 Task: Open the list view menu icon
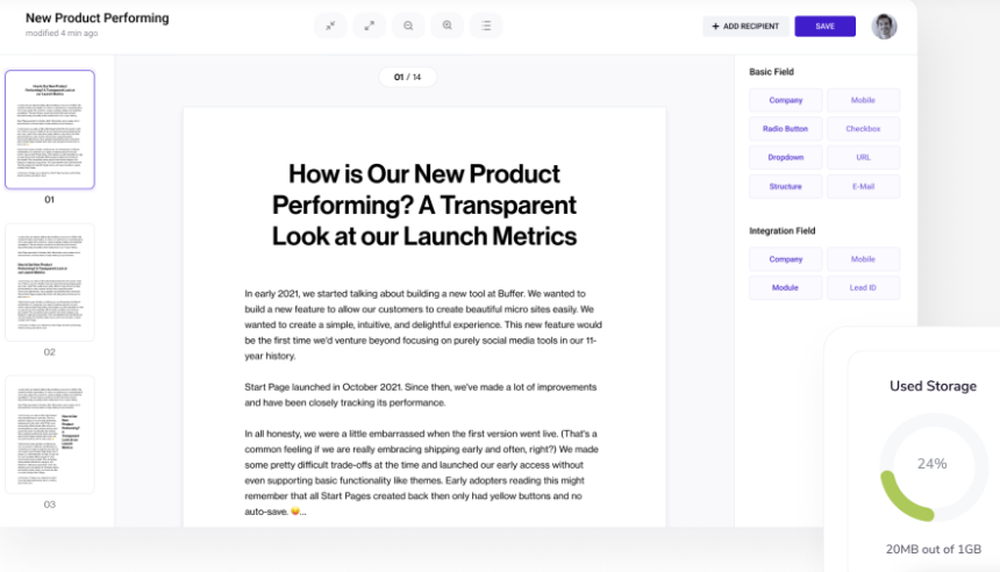point(486,26)
